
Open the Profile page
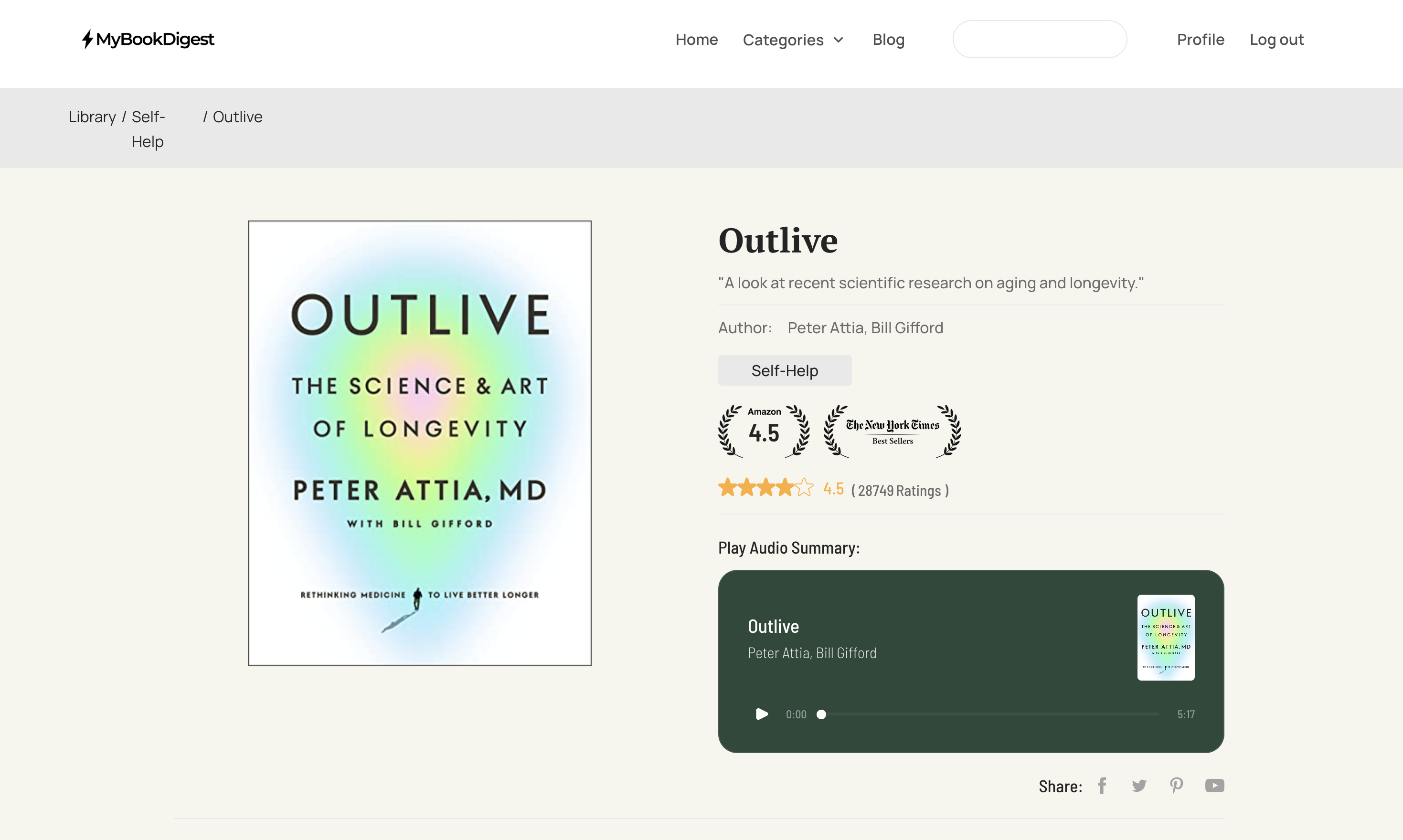[1201, 40]
